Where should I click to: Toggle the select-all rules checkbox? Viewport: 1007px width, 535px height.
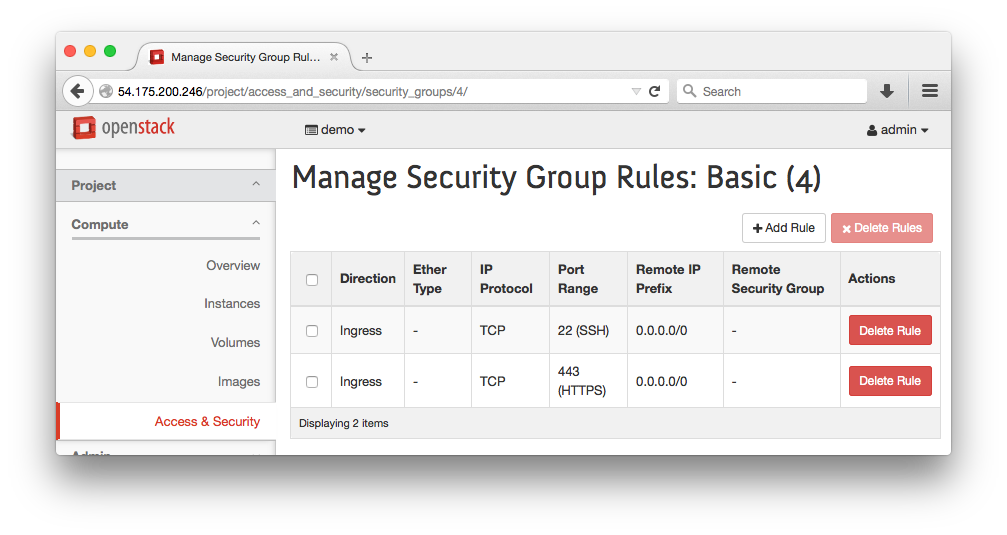(x=312, y=280)
